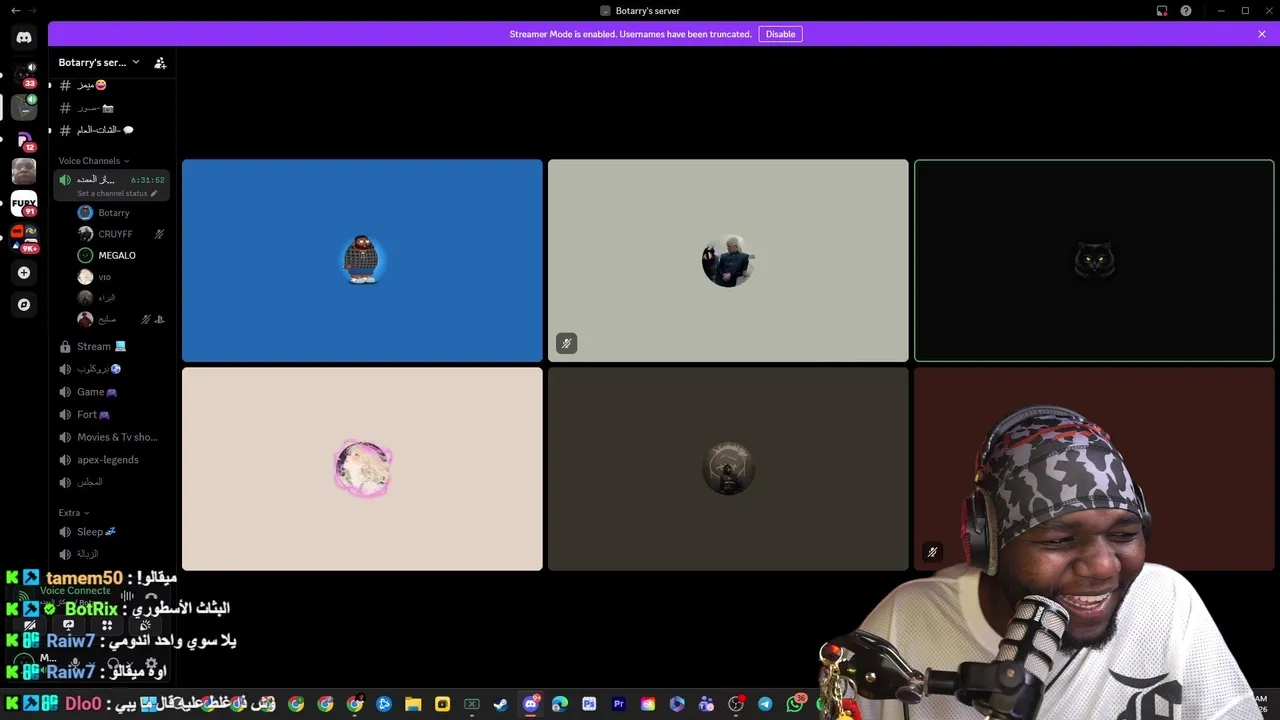The height and width of the screenshot is (720, 1280).
Task: Click invite people icon beside server name
Action: [x=160, y=63]
